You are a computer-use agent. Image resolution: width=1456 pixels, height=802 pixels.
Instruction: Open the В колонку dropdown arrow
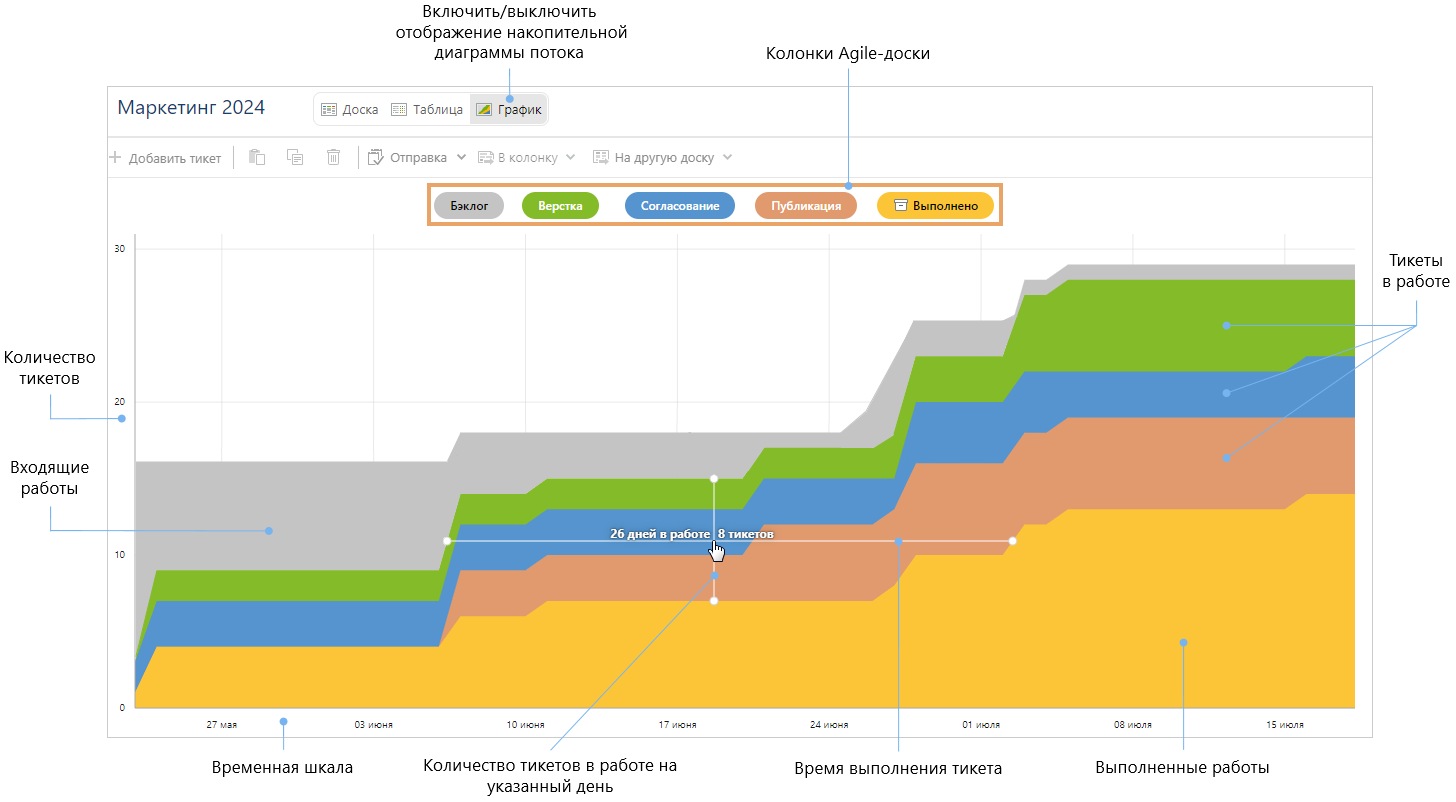570,157
